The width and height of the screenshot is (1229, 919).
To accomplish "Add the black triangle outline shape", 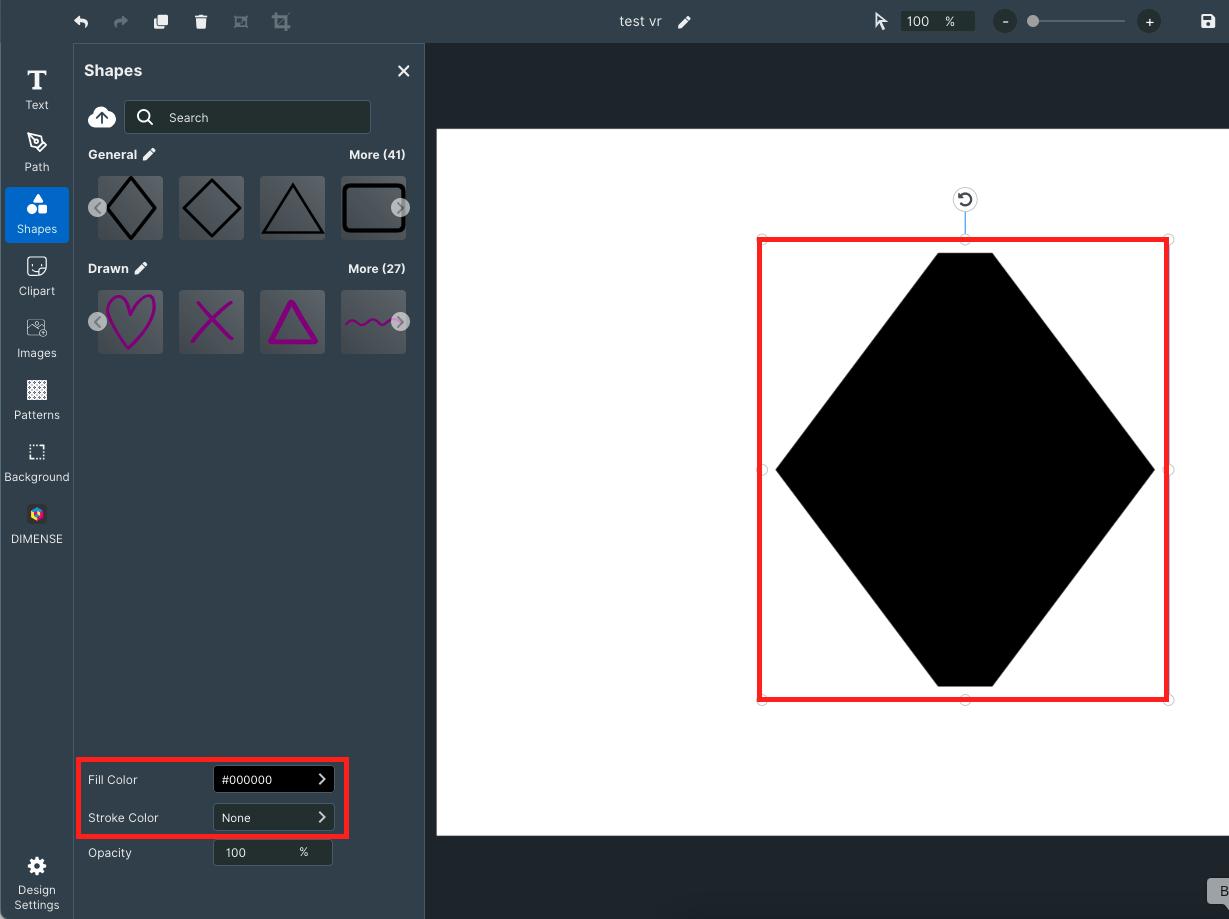I will [x=293, y=208].
